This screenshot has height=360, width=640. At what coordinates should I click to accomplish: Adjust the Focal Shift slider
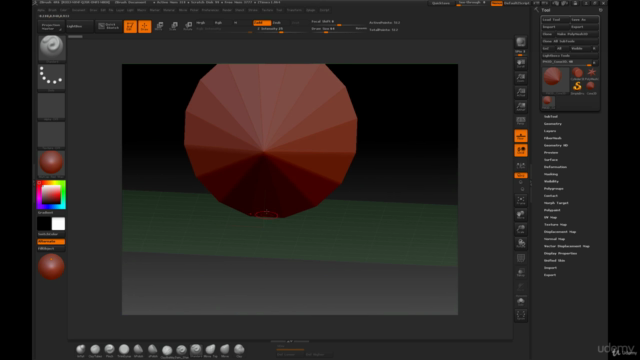[339, 22]
